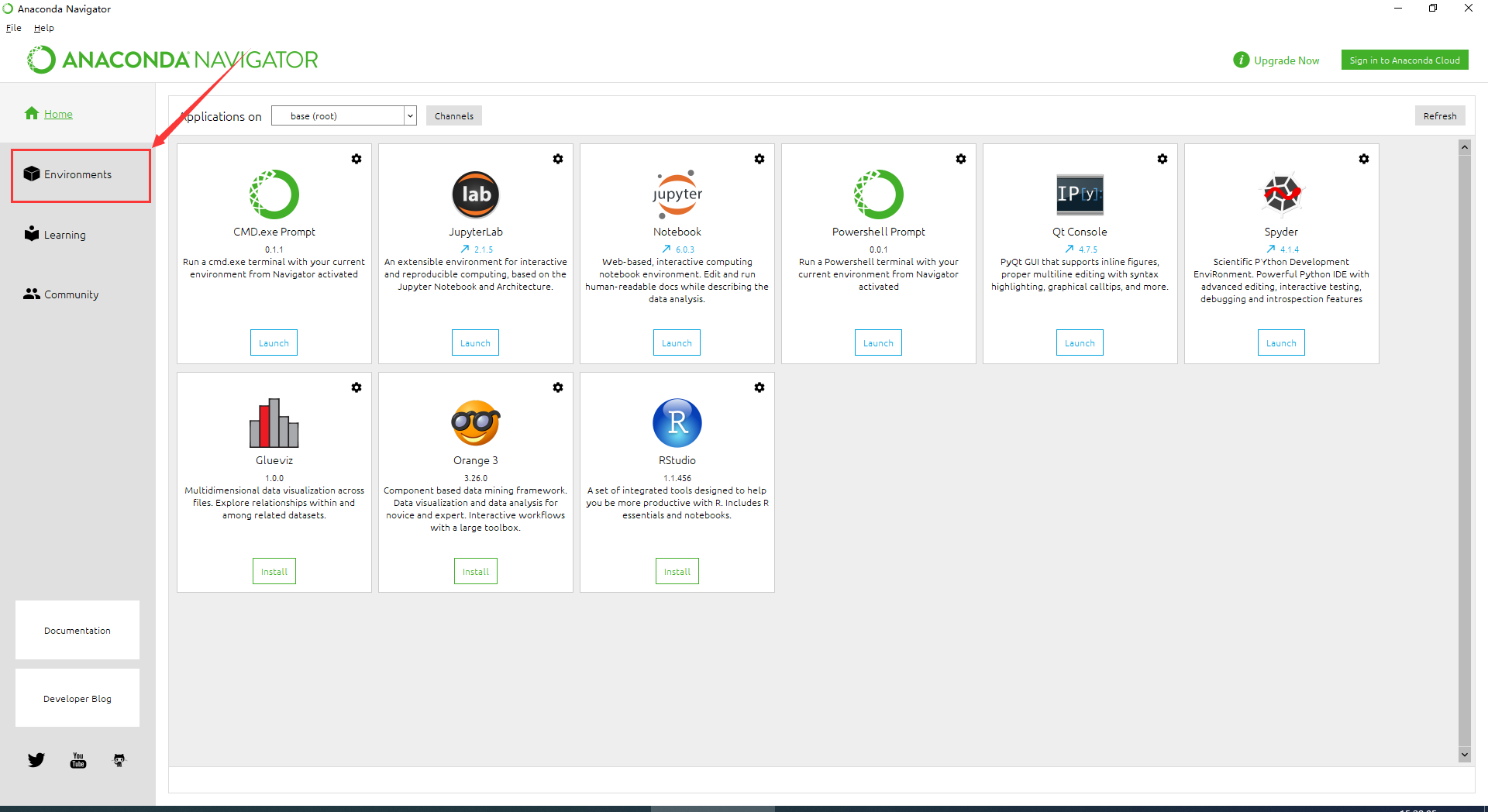Click the Anaconda Navigator header logo
The image size is (1488, 812).
[173, 60]
